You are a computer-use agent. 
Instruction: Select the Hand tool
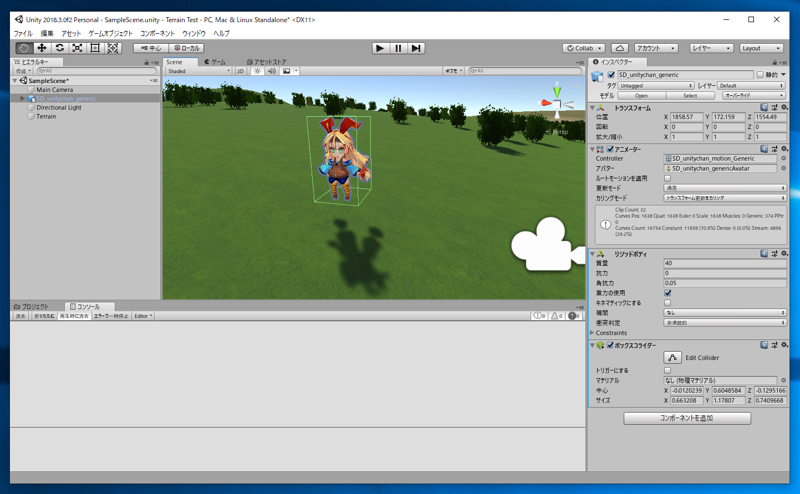click(24, 48)
